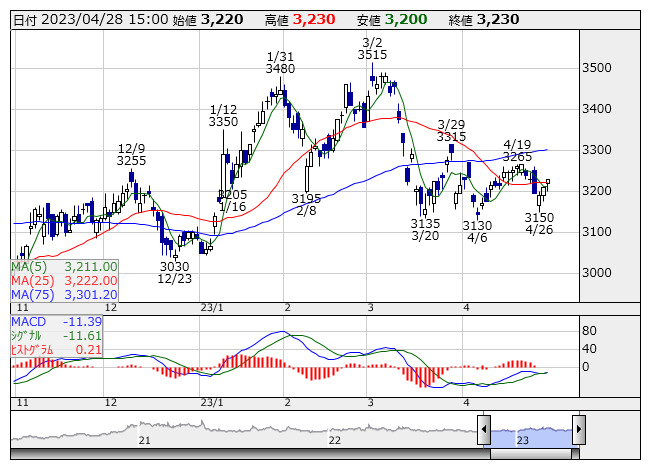This screenshot has width=653, height=470.
Task: Click the 3000 price axis label
Action: click(597, 273)
